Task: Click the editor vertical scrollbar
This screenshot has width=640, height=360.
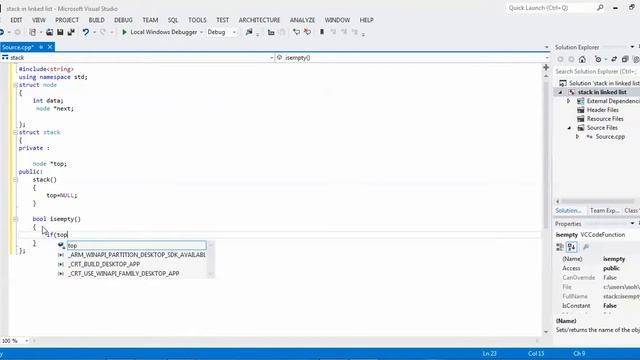Action: 546,155
